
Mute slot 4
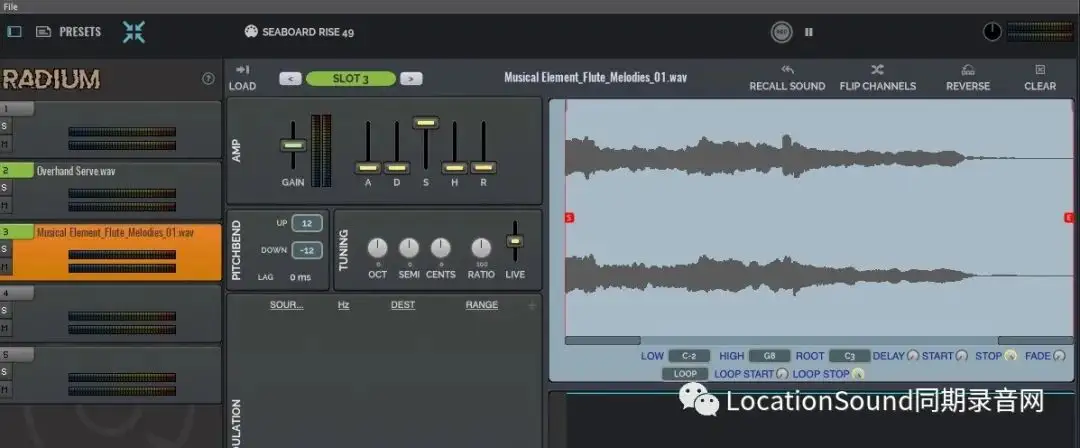(x=5, y=329)
